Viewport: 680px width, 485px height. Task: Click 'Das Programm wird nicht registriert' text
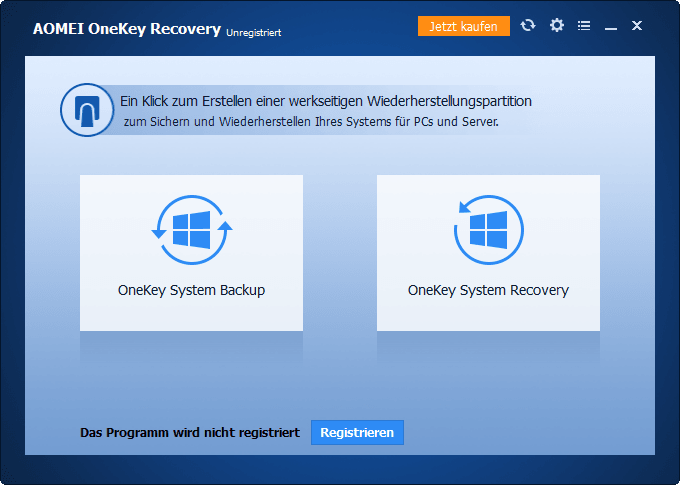190,433
